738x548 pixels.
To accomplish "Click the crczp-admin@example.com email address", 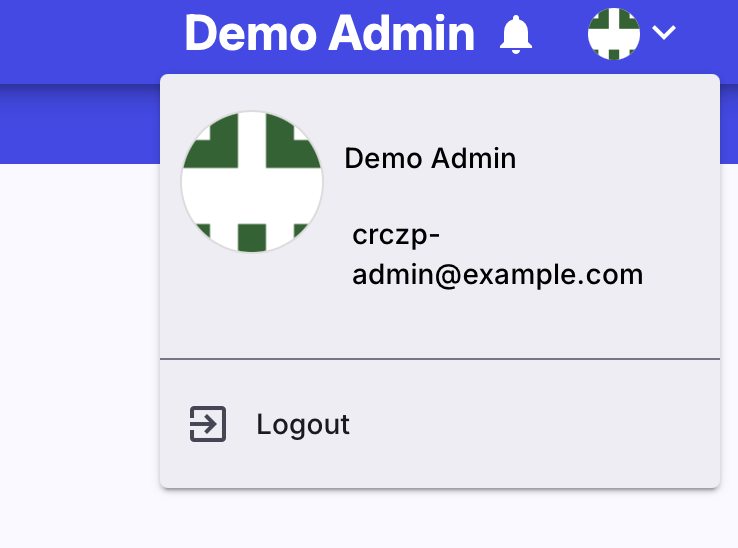I will pos(497,255).
